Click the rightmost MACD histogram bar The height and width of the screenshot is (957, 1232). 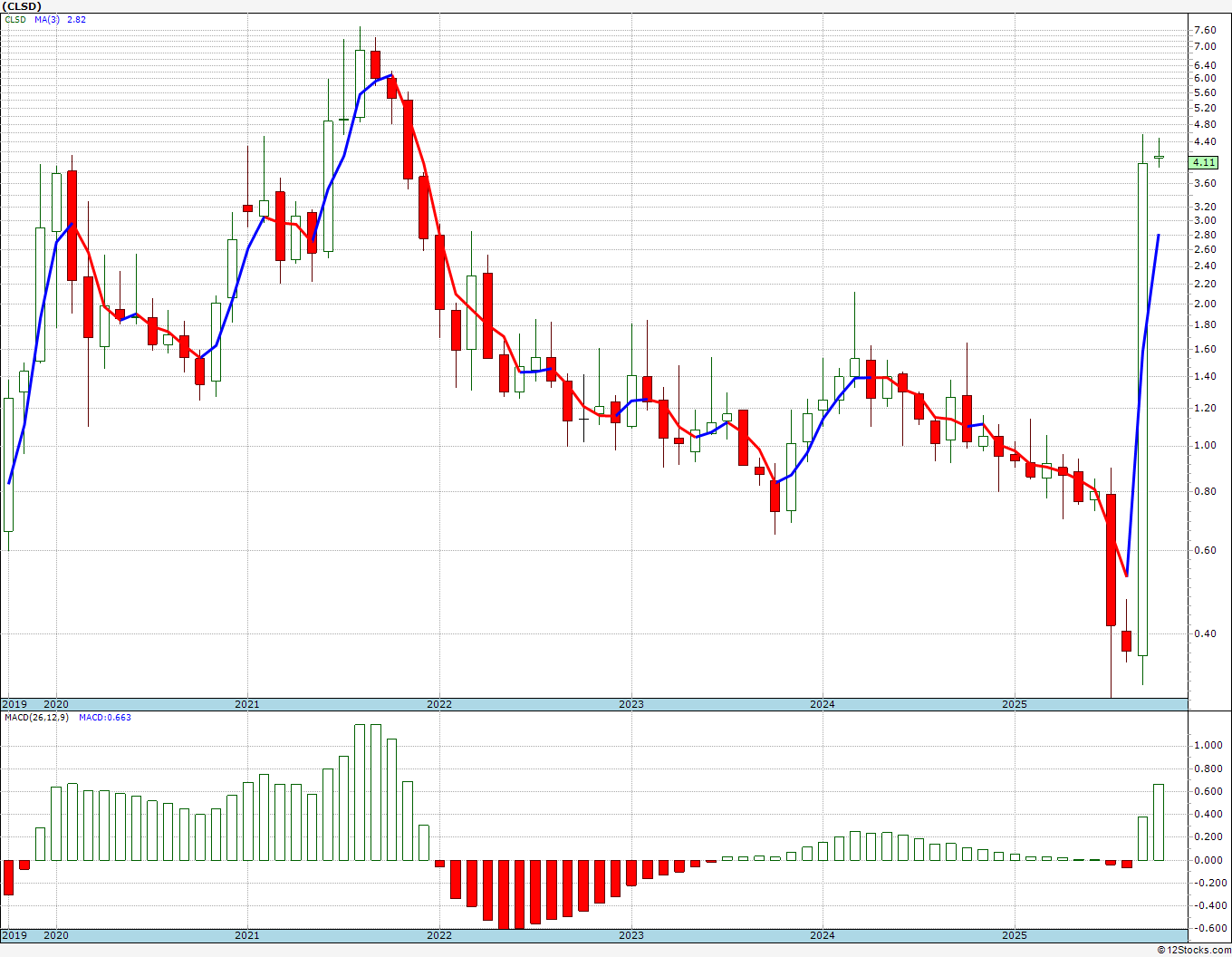(1159, 822)
